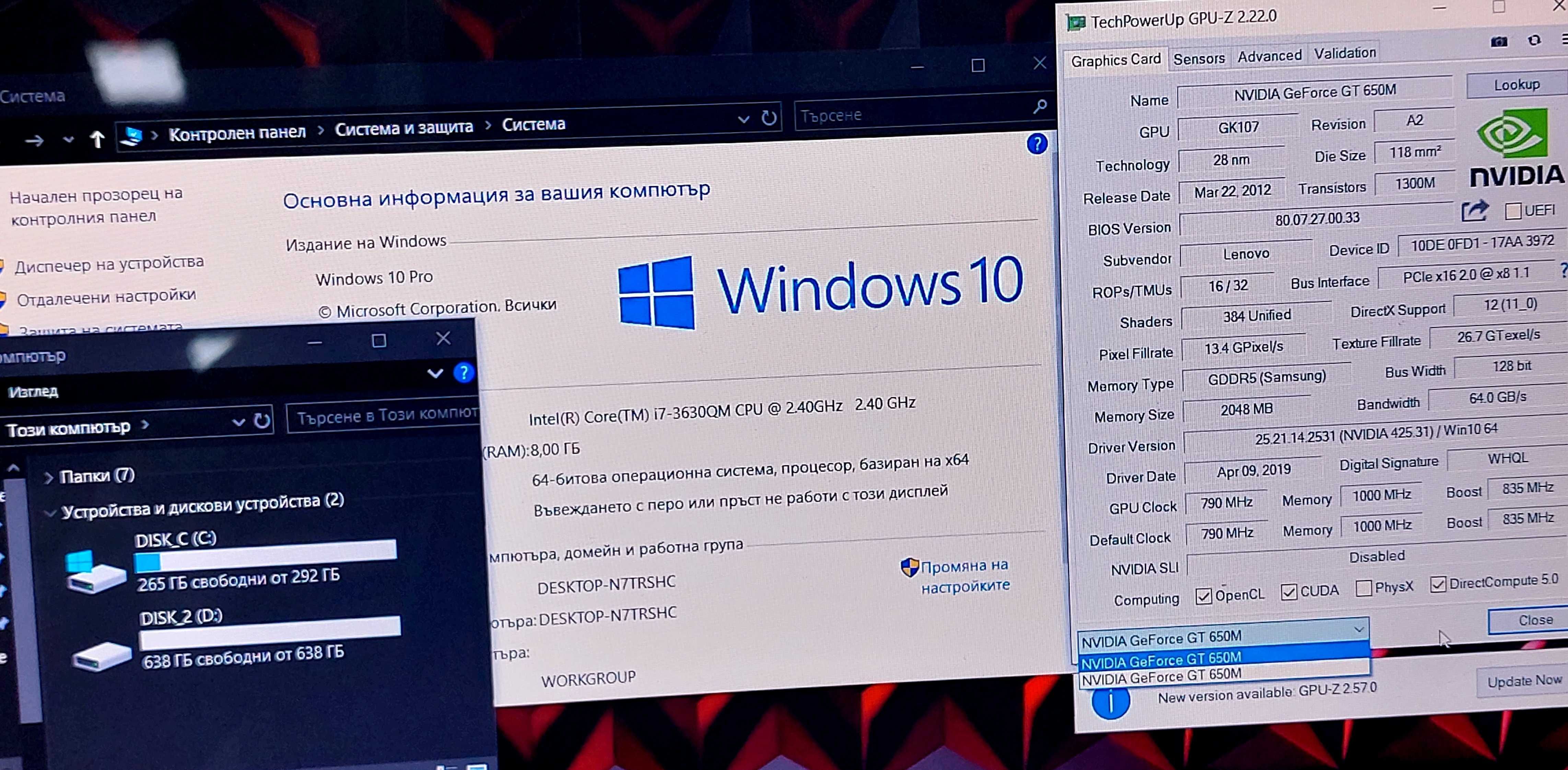The height and width of the screenshot is (770, 1568).
Task: Expand address history dropdown in System window
Action: (743, 119)
